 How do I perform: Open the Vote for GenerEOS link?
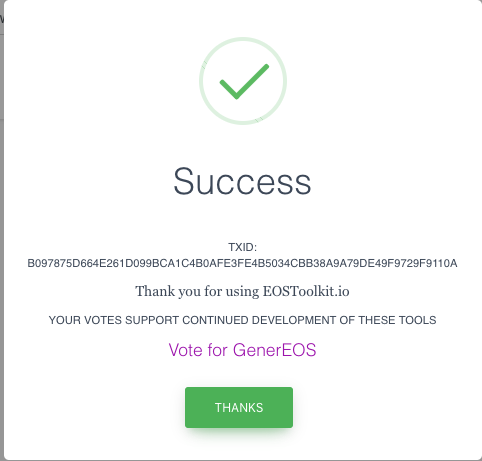[x=242, y=350]
